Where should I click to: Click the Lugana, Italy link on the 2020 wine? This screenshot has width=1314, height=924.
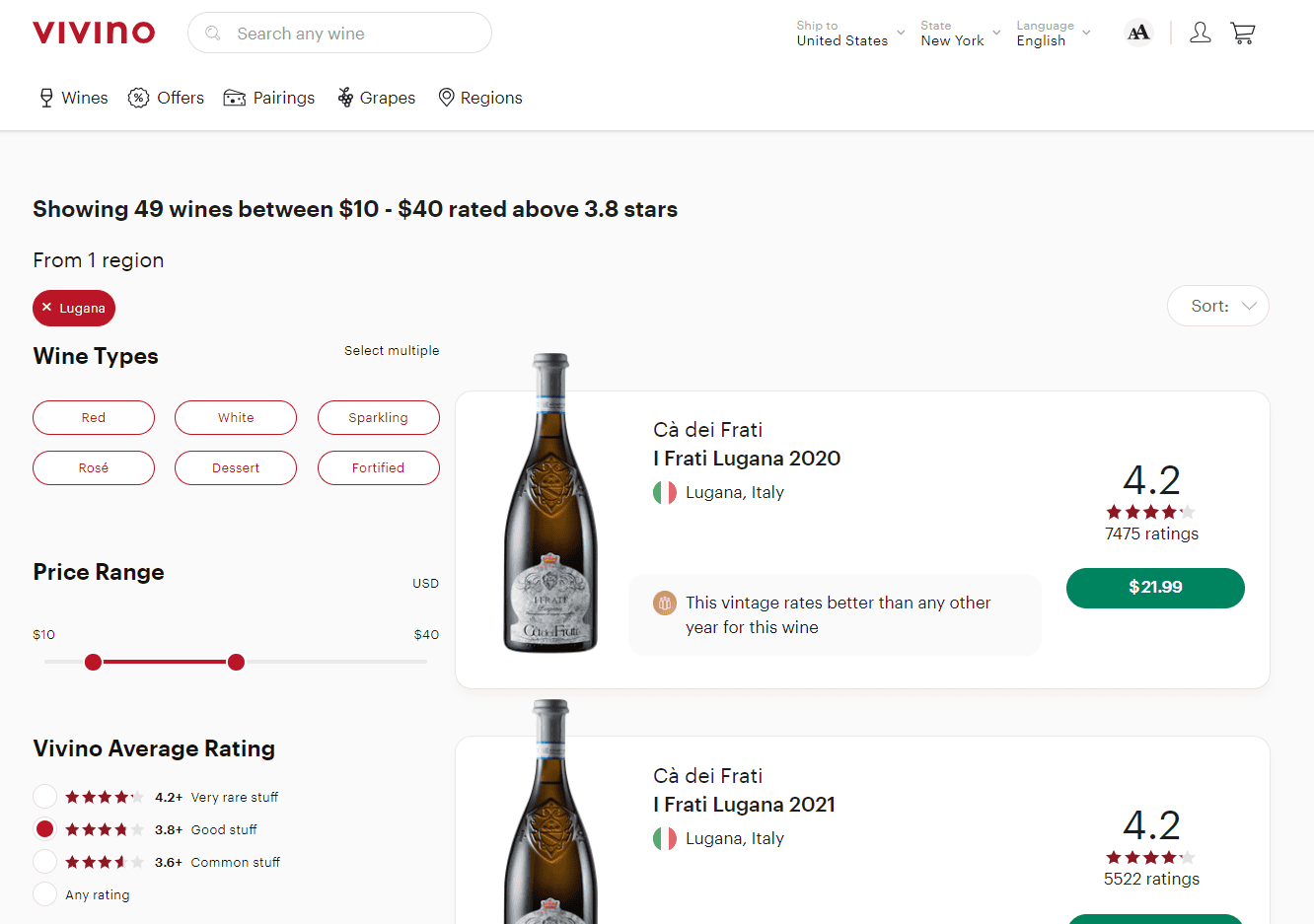pos(735,492)
